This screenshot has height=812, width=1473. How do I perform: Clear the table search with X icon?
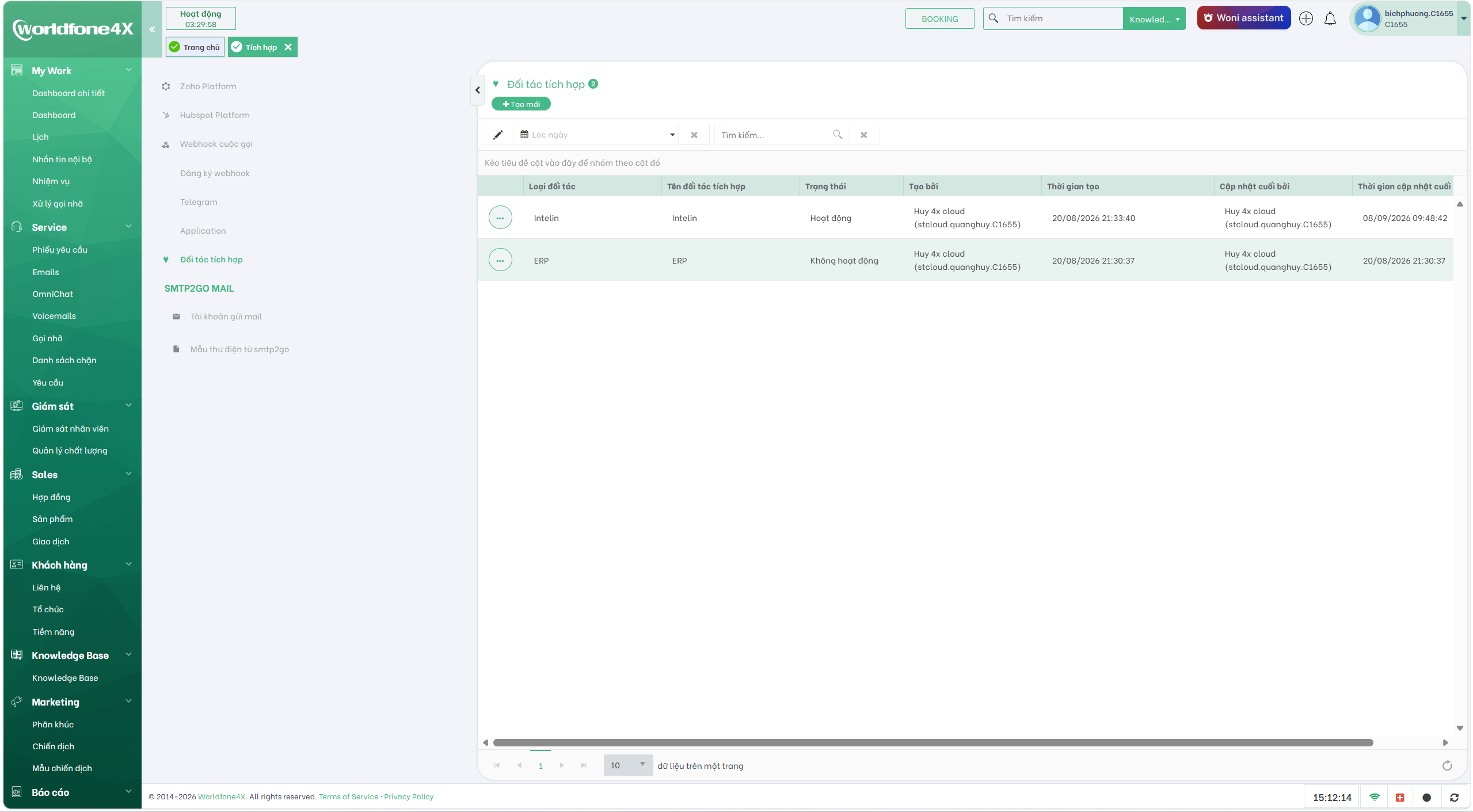864,135
